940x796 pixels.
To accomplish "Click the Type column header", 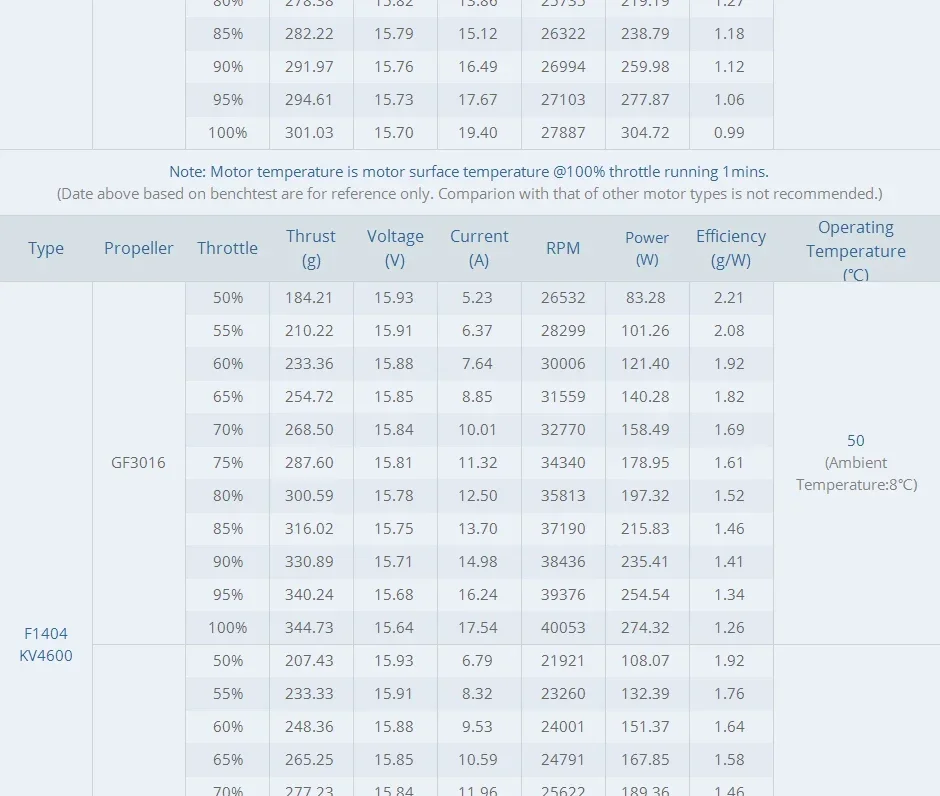I will pyautogui.click(x=46, y=248).
